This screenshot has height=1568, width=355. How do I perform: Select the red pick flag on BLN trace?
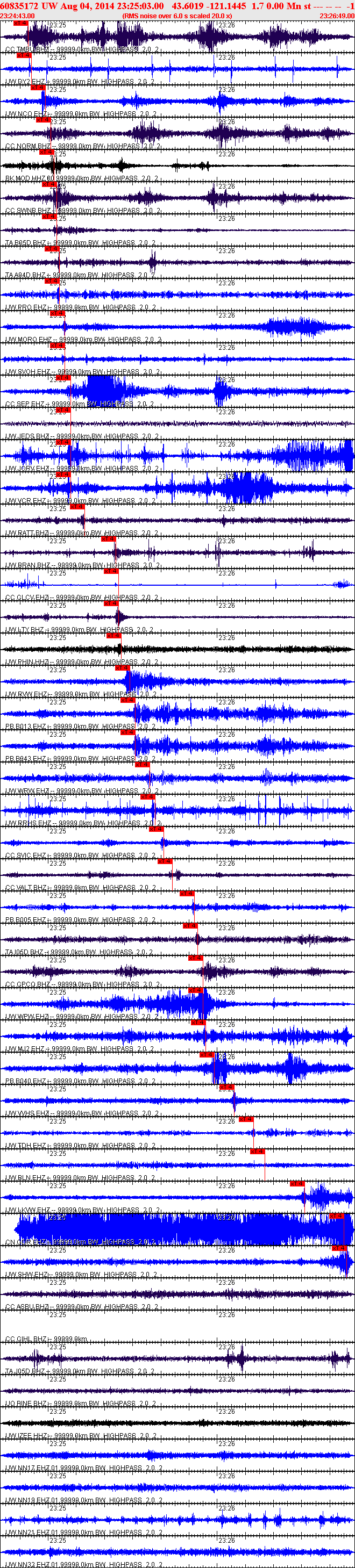pyautogui.click(x=257, y=1152)
